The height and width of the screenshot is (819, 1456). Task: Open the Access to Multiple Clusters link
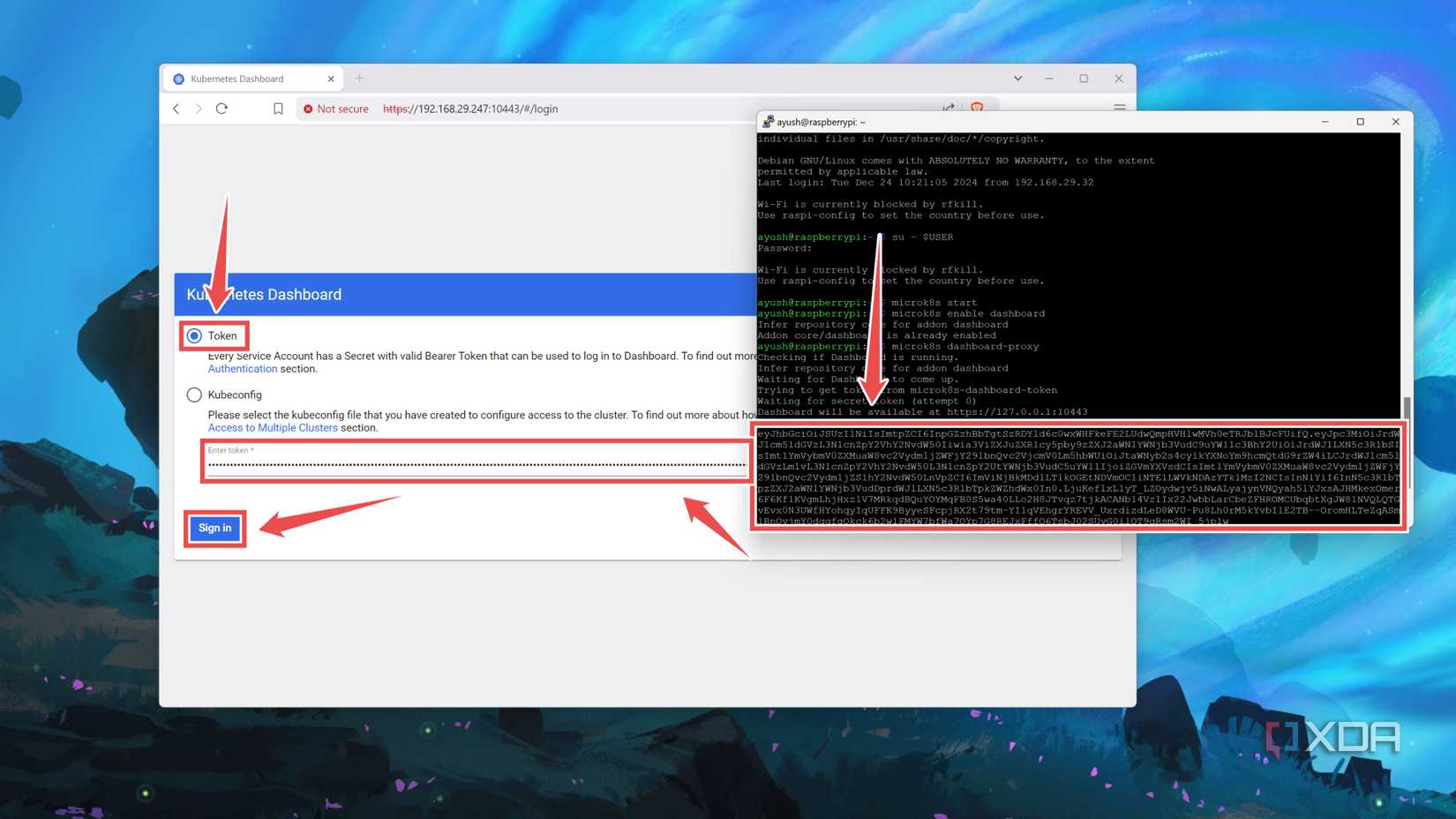tap(272, 427)
